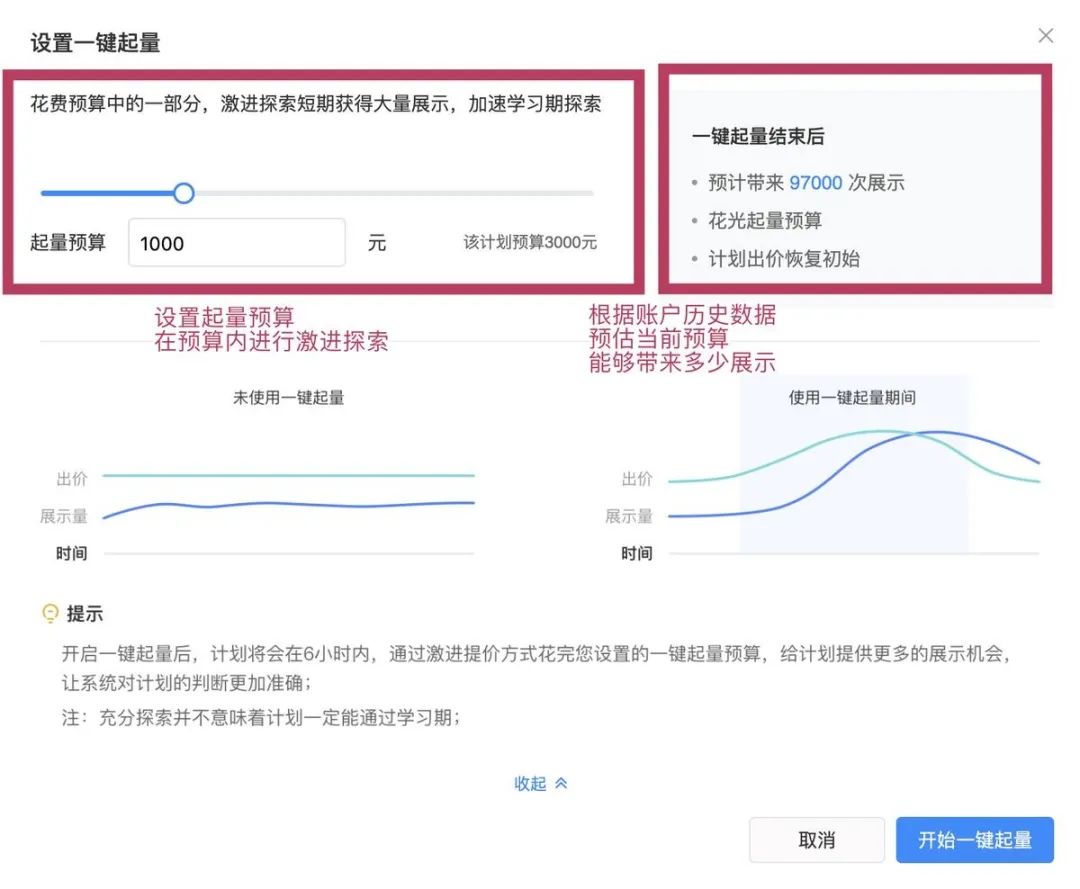Select the 1000 value in the budget box
This screenshot has height=889, width=1080.
coord(166,242)
